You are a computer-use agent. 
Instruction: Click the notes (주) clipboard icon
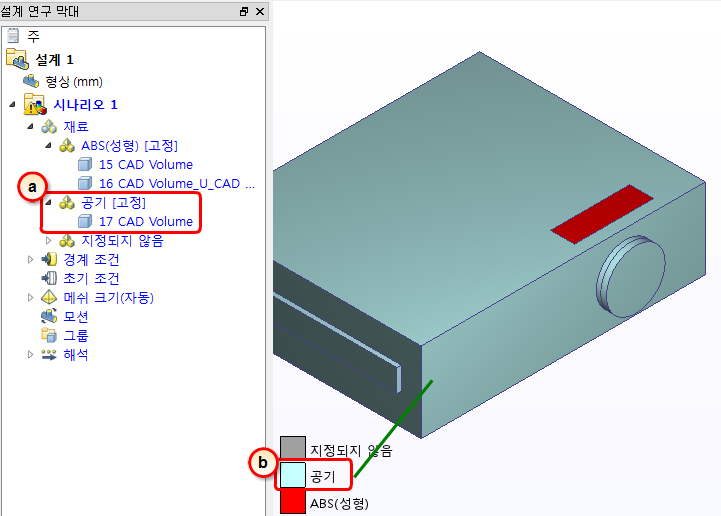click(x=13, y=36)
